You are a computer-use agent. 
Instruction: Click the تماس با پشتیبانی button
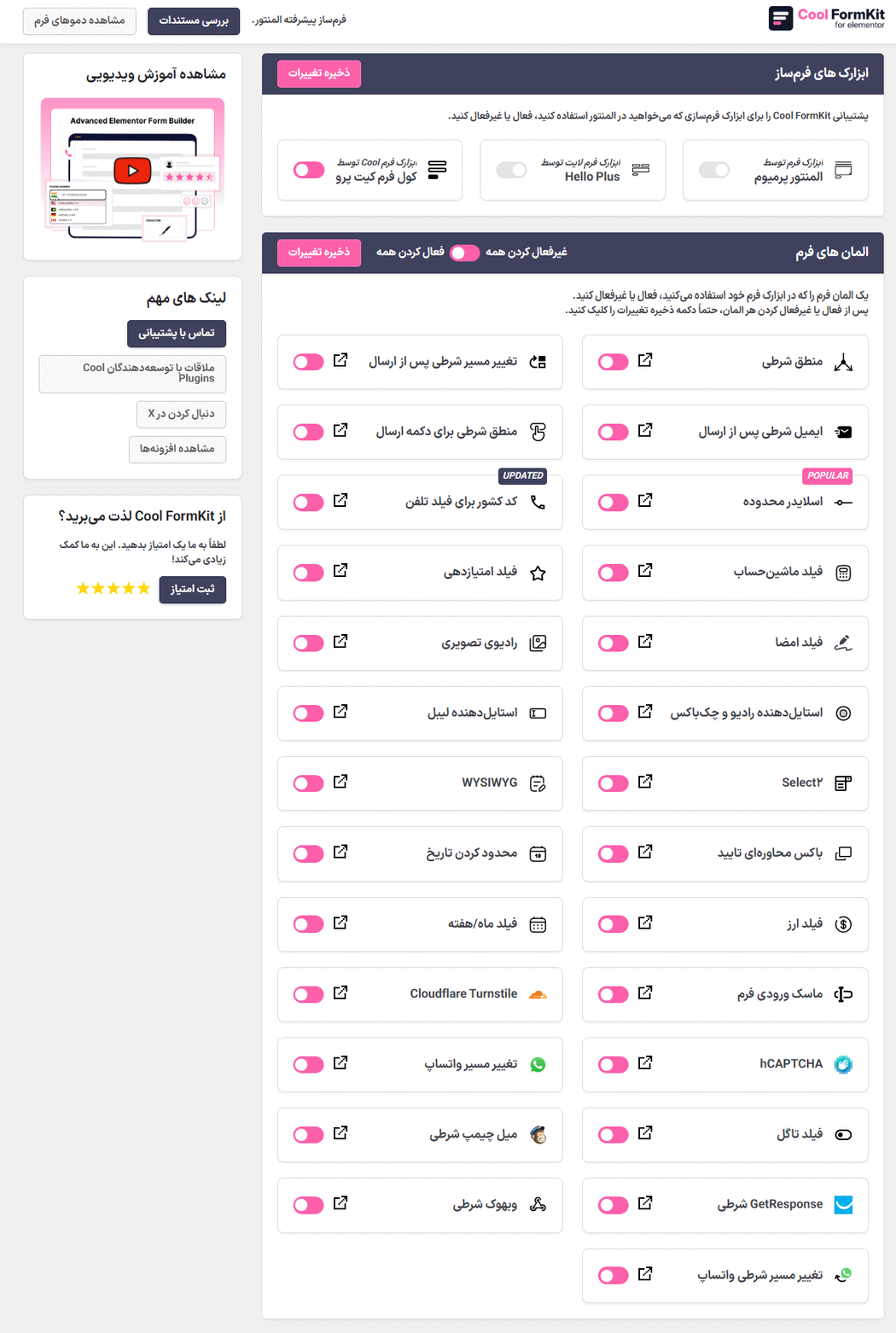click(x=177, y=334)
